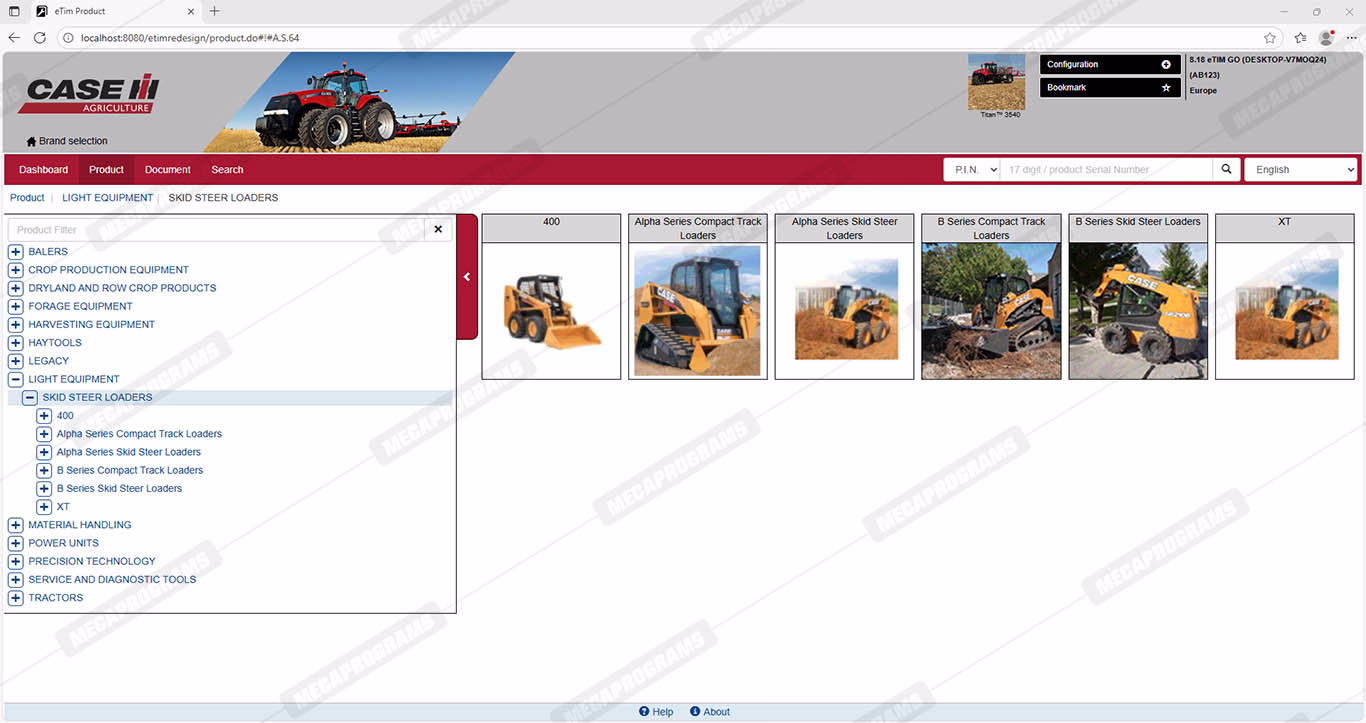Click the LIGHT EQUIPMENT breadcrumb link
This screenshot has width=1366, height=723.
(x=107, y=198)
